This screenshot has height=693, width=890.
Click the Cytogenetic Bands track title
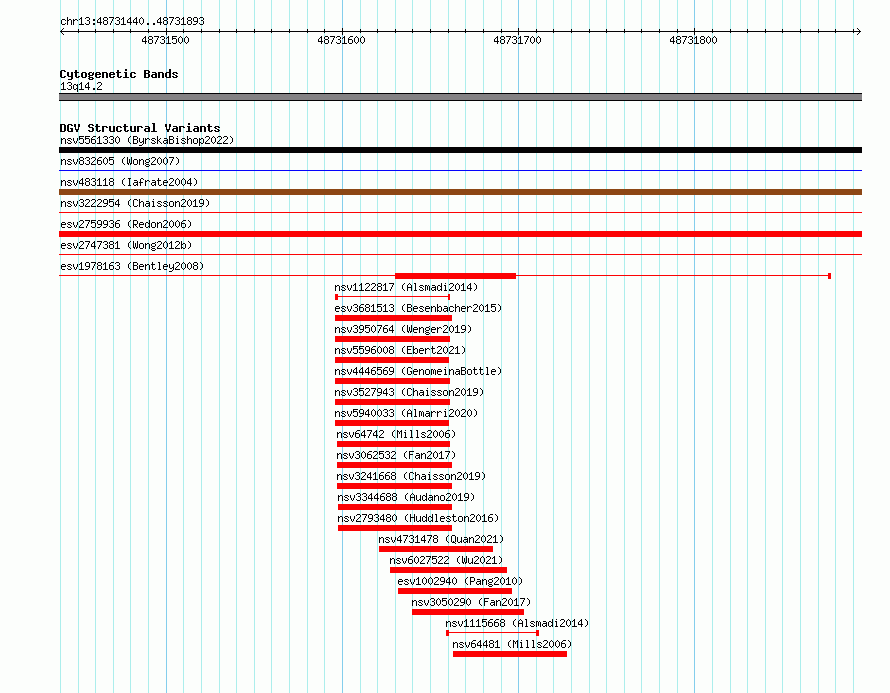(119, 74)
